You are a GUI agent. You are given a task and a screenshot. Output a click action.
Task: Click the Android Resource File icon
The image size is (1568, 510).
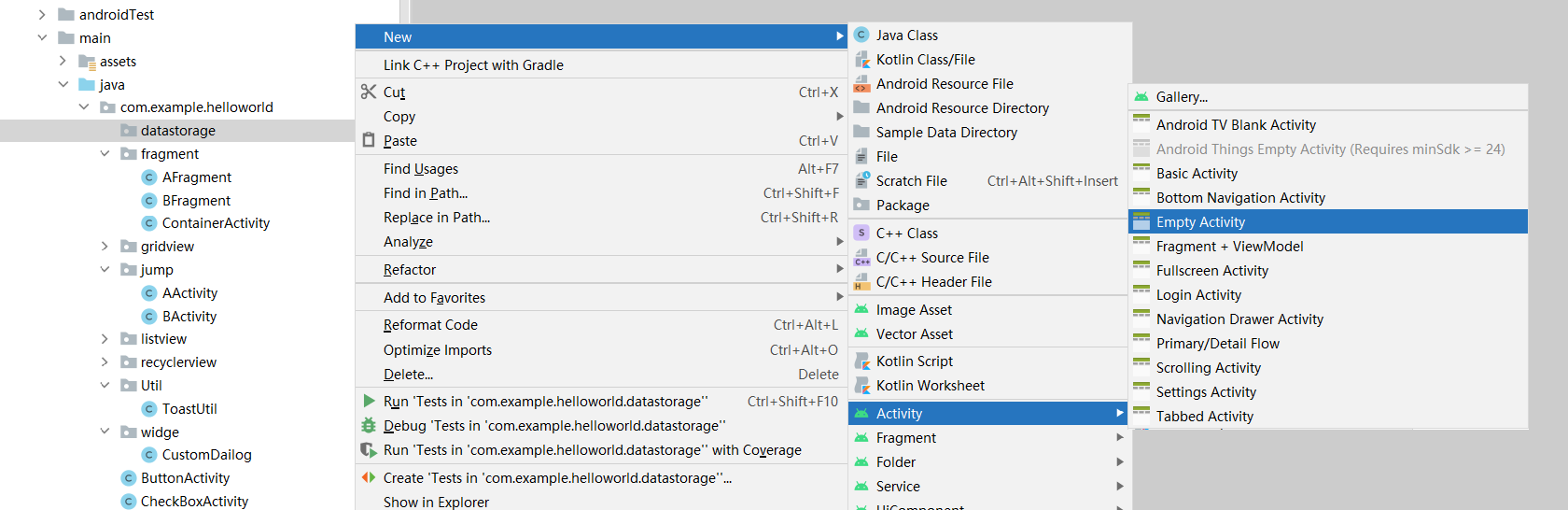pyautogui.click(x=861, y=84)
